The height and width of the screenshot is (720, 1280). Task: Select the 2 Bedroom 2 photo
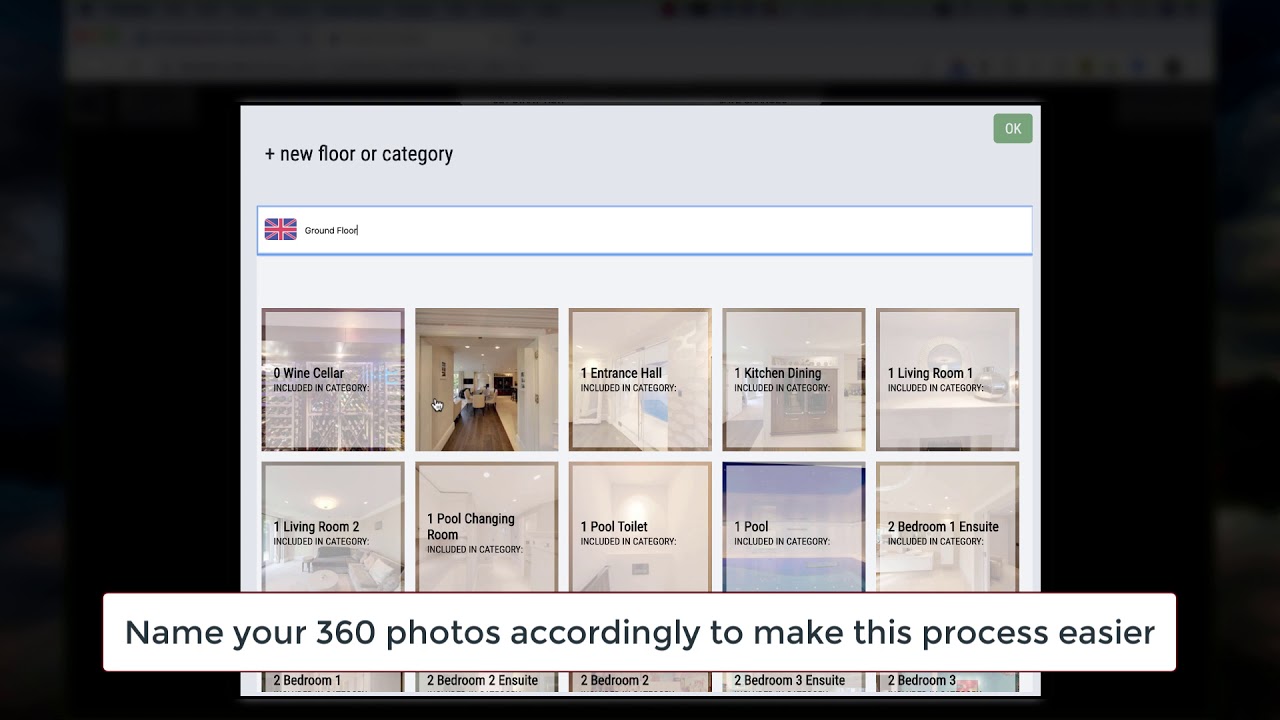(640, 681)
